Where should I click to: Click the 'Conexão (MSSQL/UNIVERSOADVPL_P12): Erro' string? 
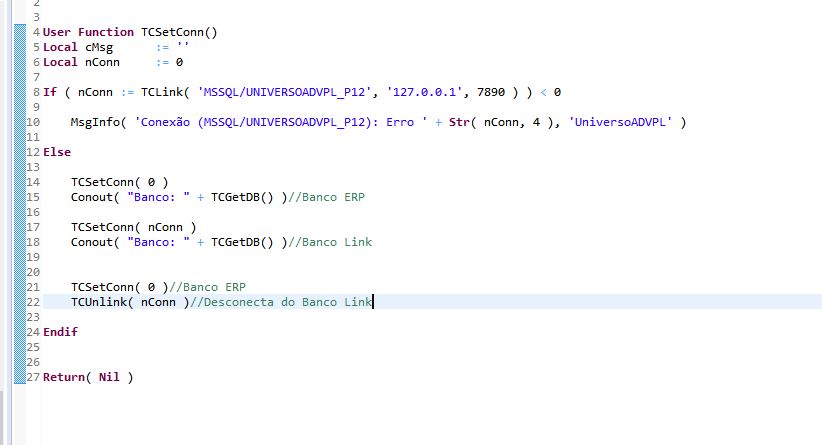(281, 122)
